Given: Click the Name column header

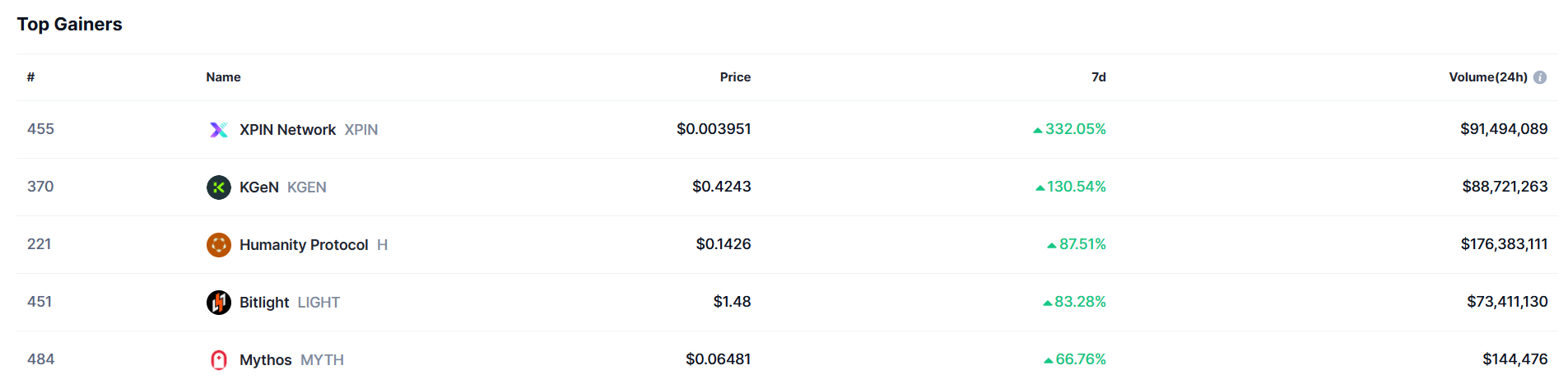Looking at the screenshot, I should tap(223, 77).
